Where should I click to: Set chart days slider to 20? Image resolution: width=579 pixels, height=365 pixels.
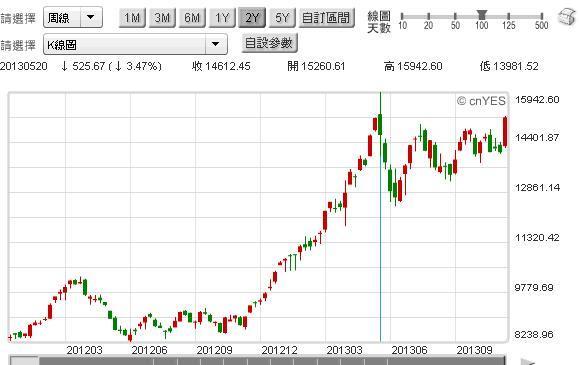pyautogui.click(x=428, y=16)
